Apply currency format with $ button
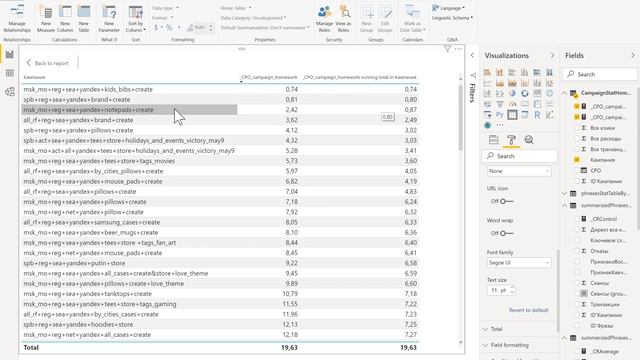The width and height of the screenshot is (640, 360). [x=156, y=28]
